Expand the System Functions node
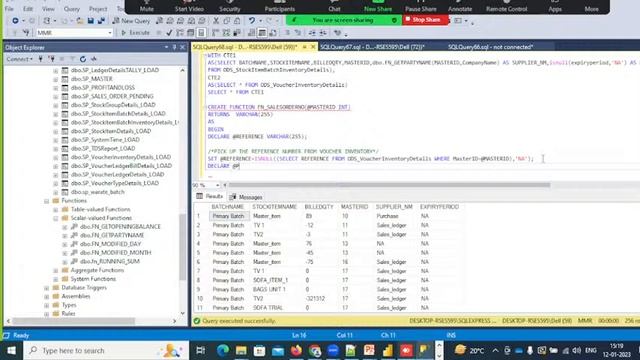This screenshot has width=640, height=360. (56, 279)
